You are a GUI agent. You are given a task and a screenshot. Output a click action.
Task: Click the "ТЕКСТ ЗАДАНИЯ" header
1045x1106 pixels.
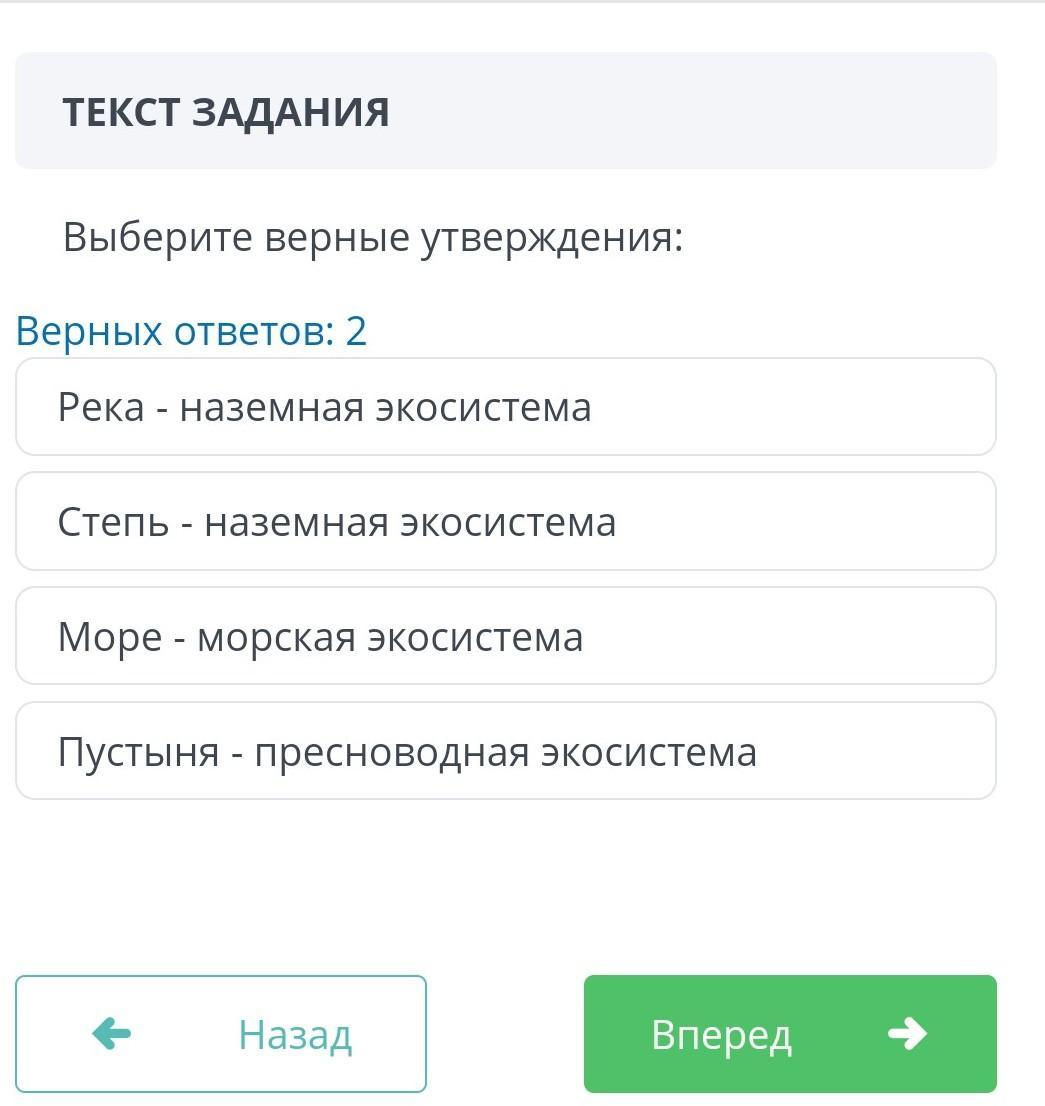(226, 112)
